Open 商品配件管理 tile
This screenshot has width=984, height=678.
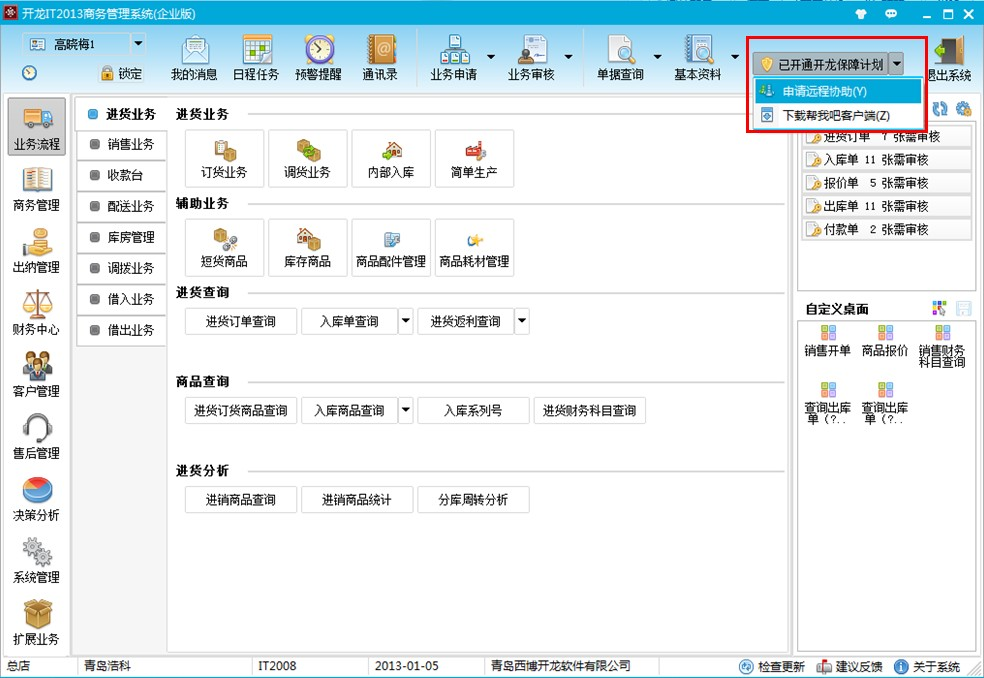coord(391,247)
